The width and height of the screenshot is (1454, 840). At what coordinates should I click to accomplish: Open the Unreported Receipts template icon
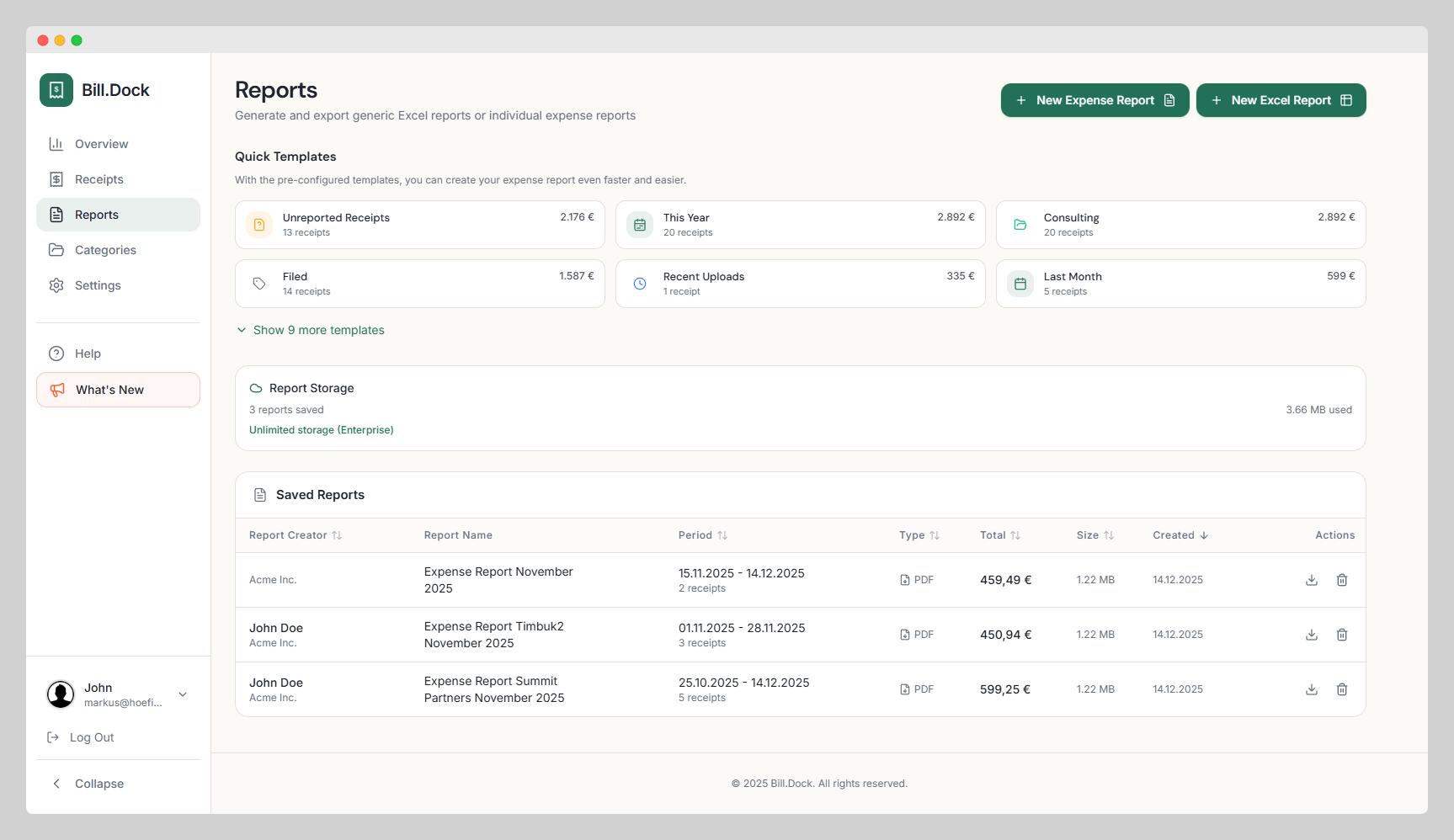tap(259, 225)
